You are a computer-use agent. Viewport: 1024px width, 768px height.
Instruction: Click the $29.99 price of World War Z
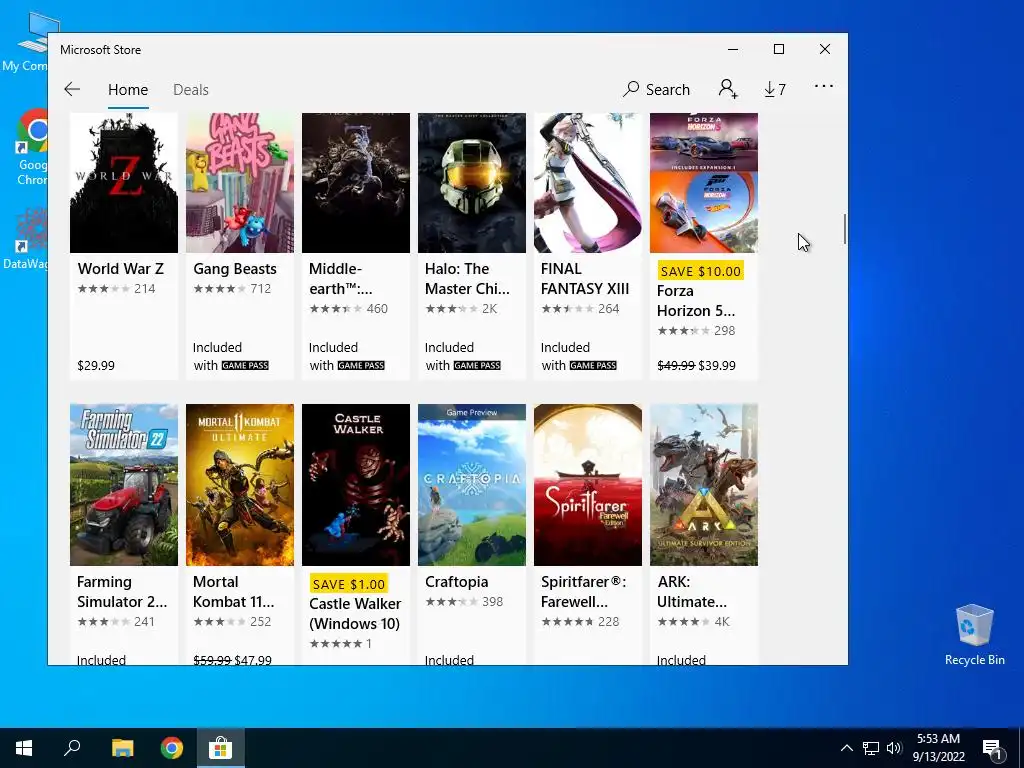click(x=96, y=366)
